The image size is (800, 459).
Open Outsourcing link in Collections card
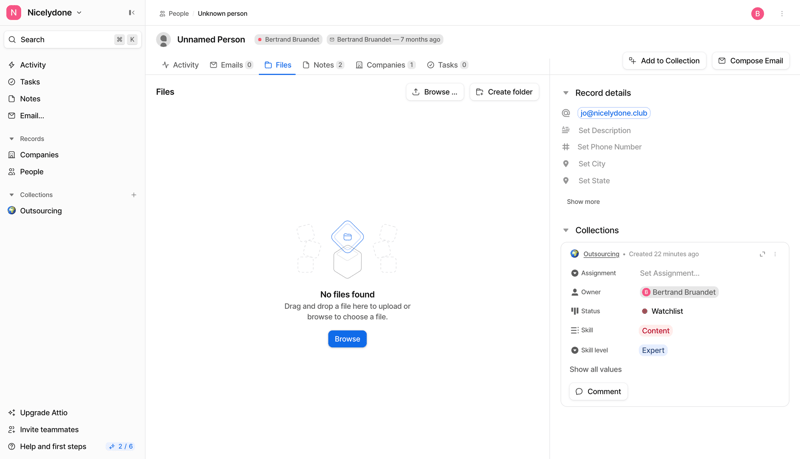tap(601, 254)
